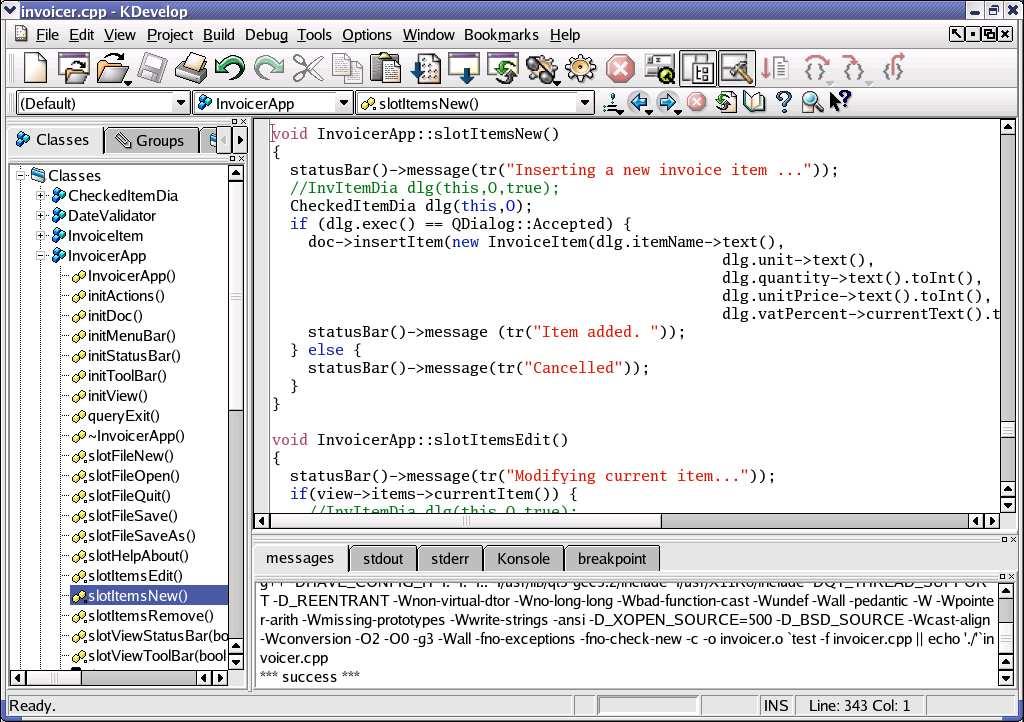The width and height of the screenshot is (1024, 722).
Task: Click the KDE Designer dialog editor icon
Action: 660,69
